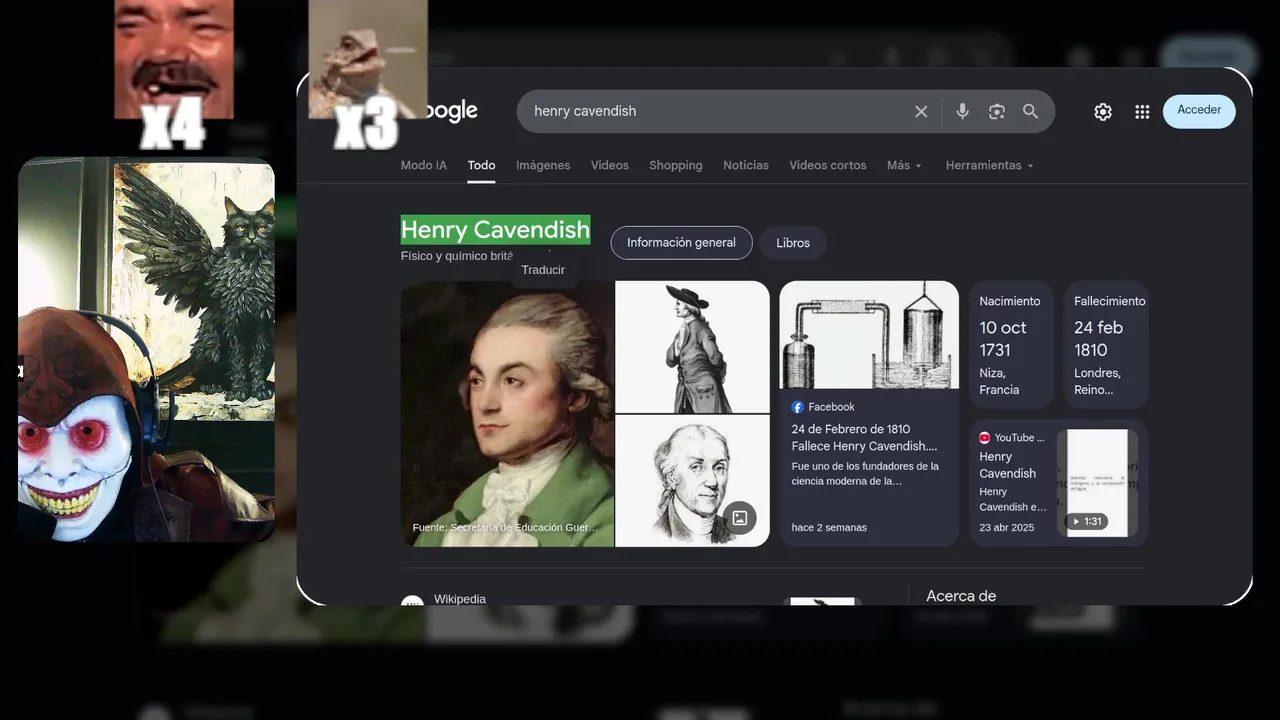Viewport: 1280px width, 720px height.
Task: Open the Videos tab
Action: [610, 165]
